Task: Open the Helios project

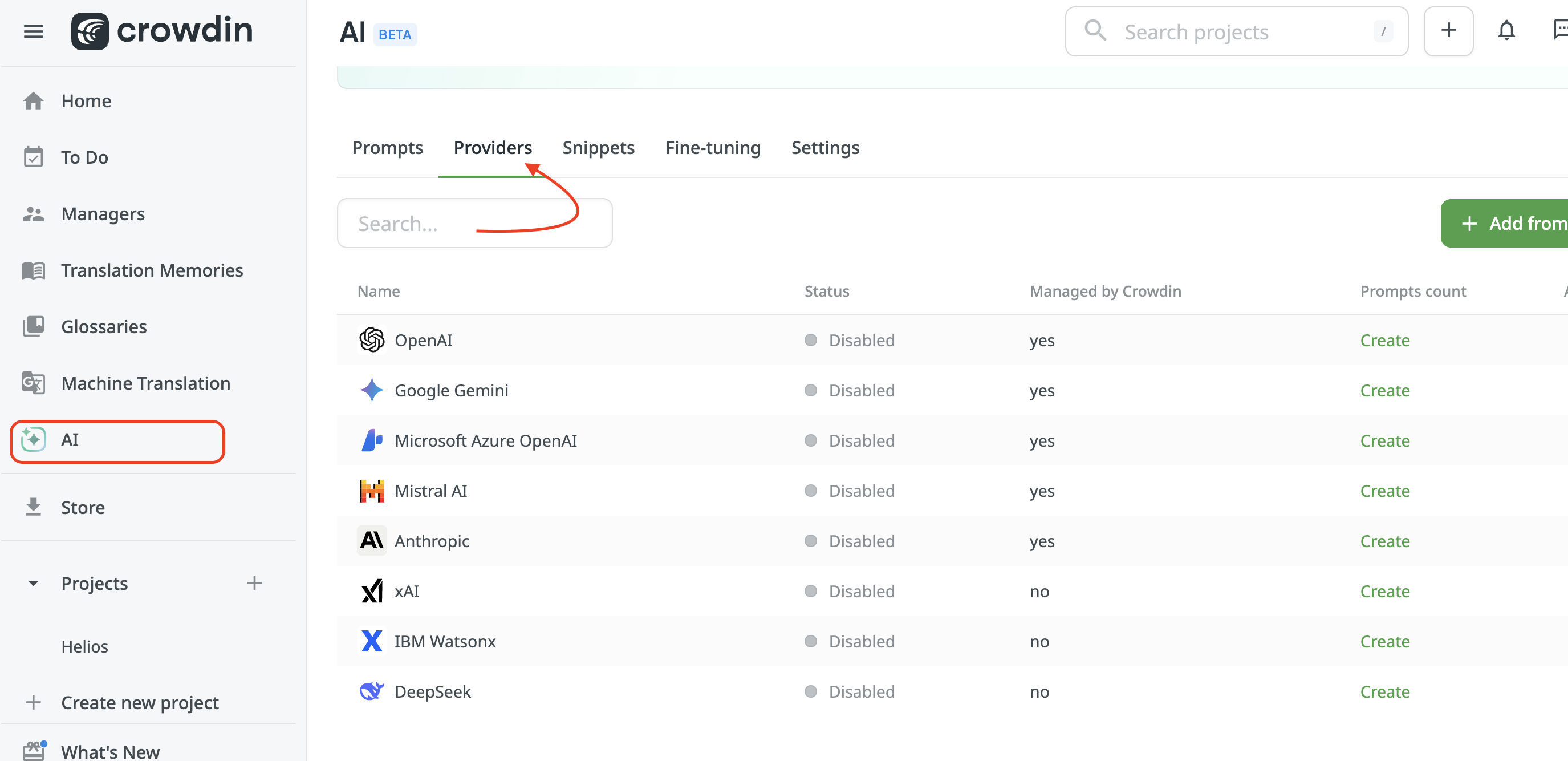Action: 84,646
